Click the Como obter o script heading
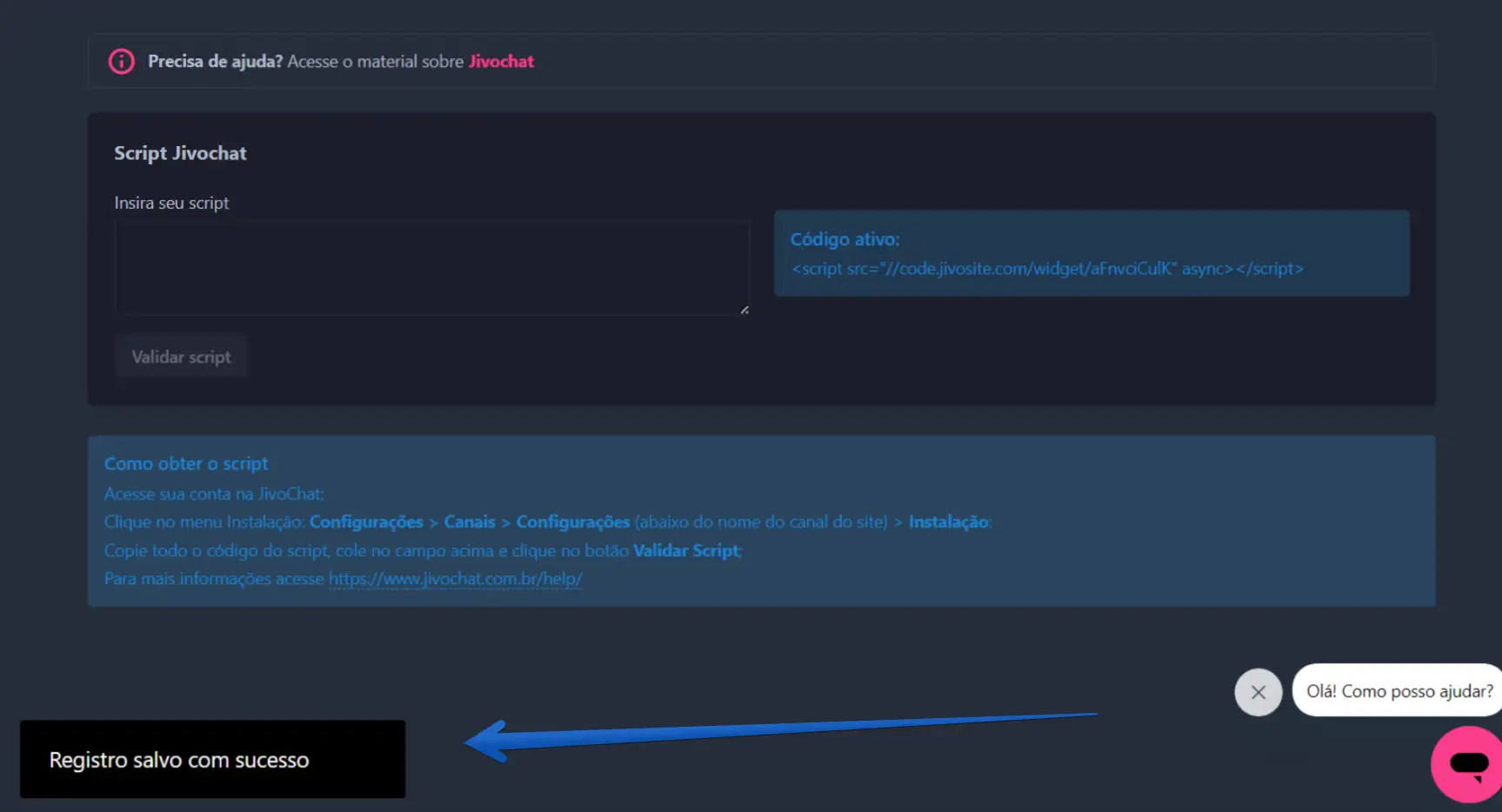This screenshot has width=1502, height=812. (186, 464)
